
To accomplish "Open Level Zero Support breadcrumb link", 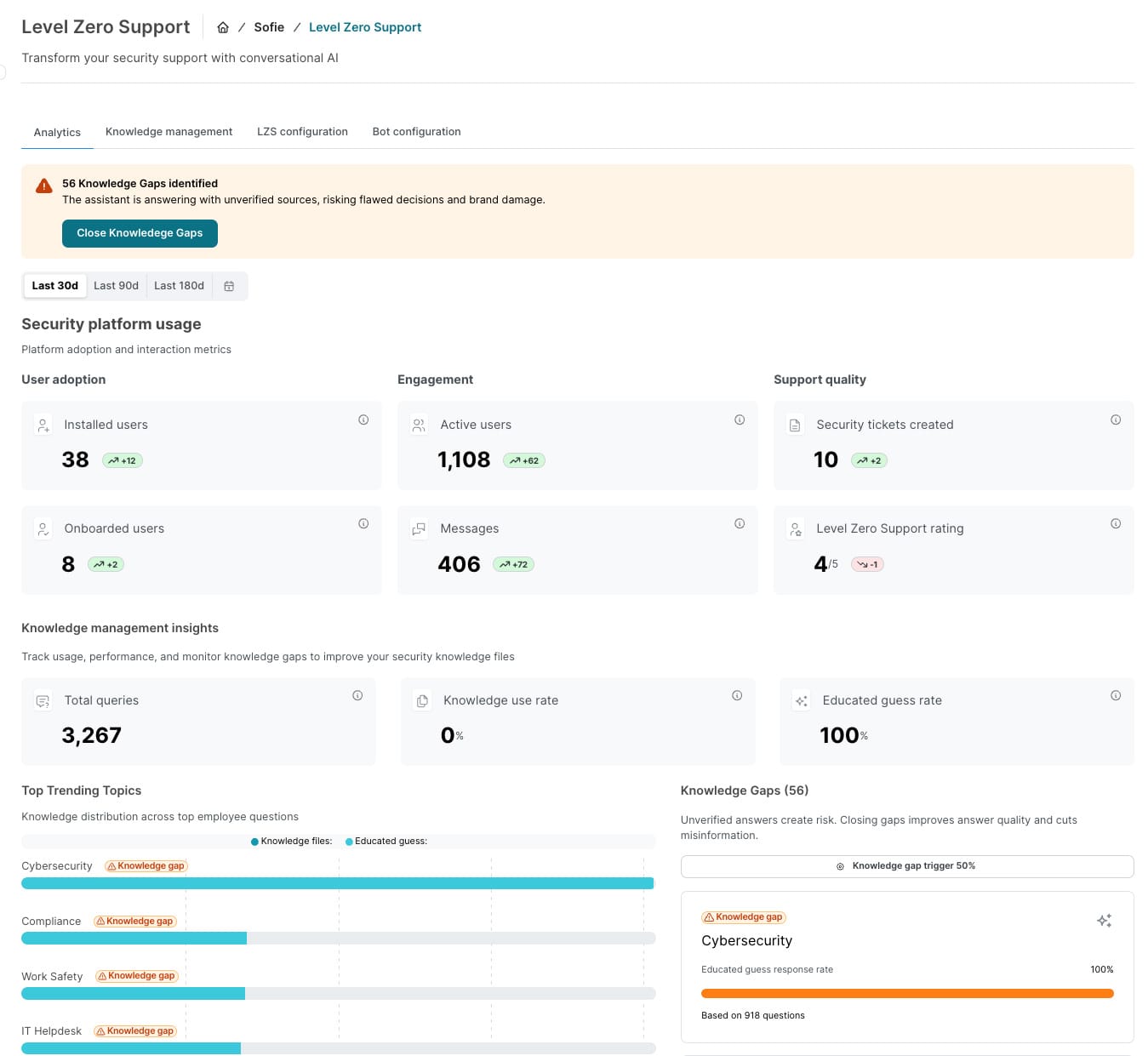I will (x=365, y=27).
